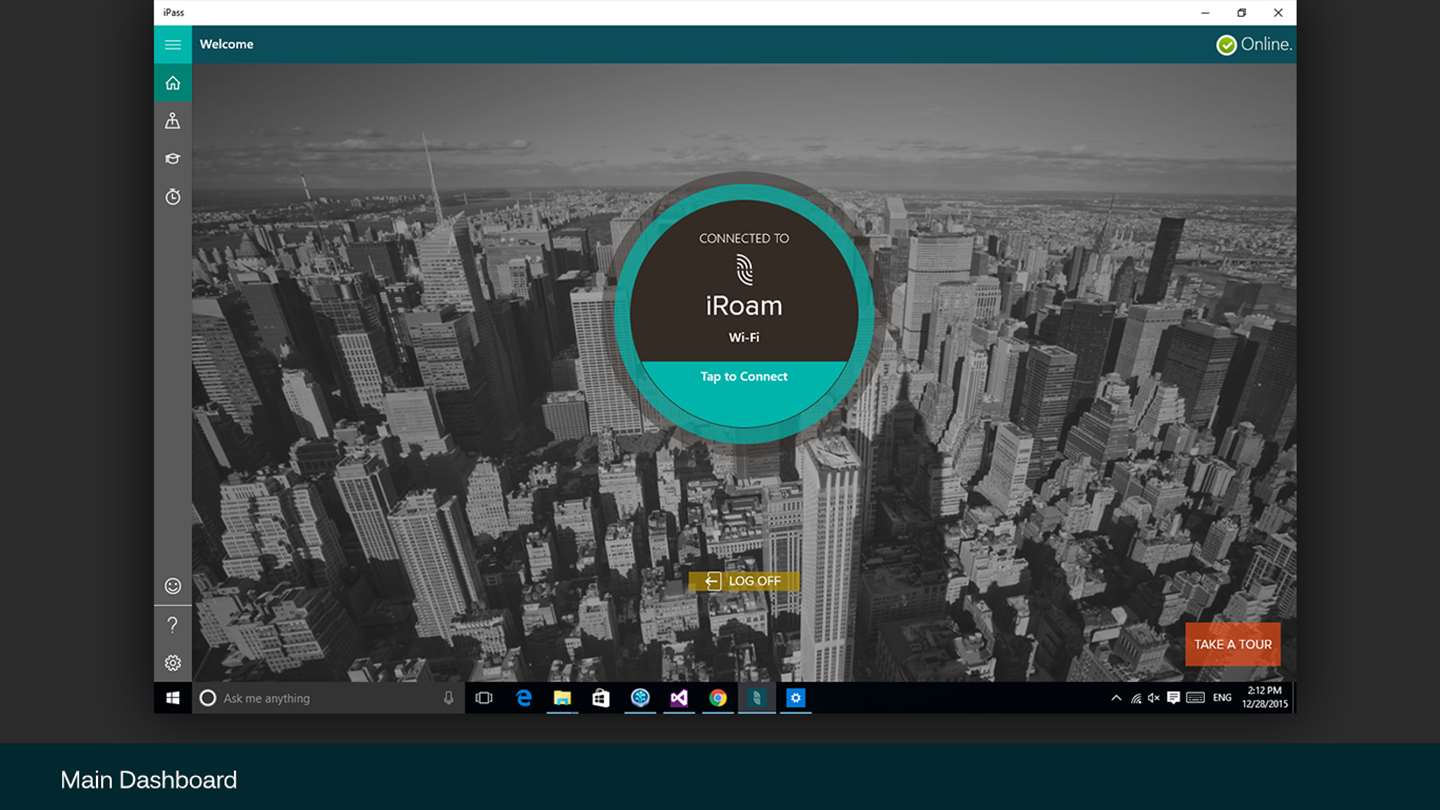Open the touch keyboard tray icon
The width and height of the screenshot is (1440, 810).
pyautogui.click(x=1195, y=698)
